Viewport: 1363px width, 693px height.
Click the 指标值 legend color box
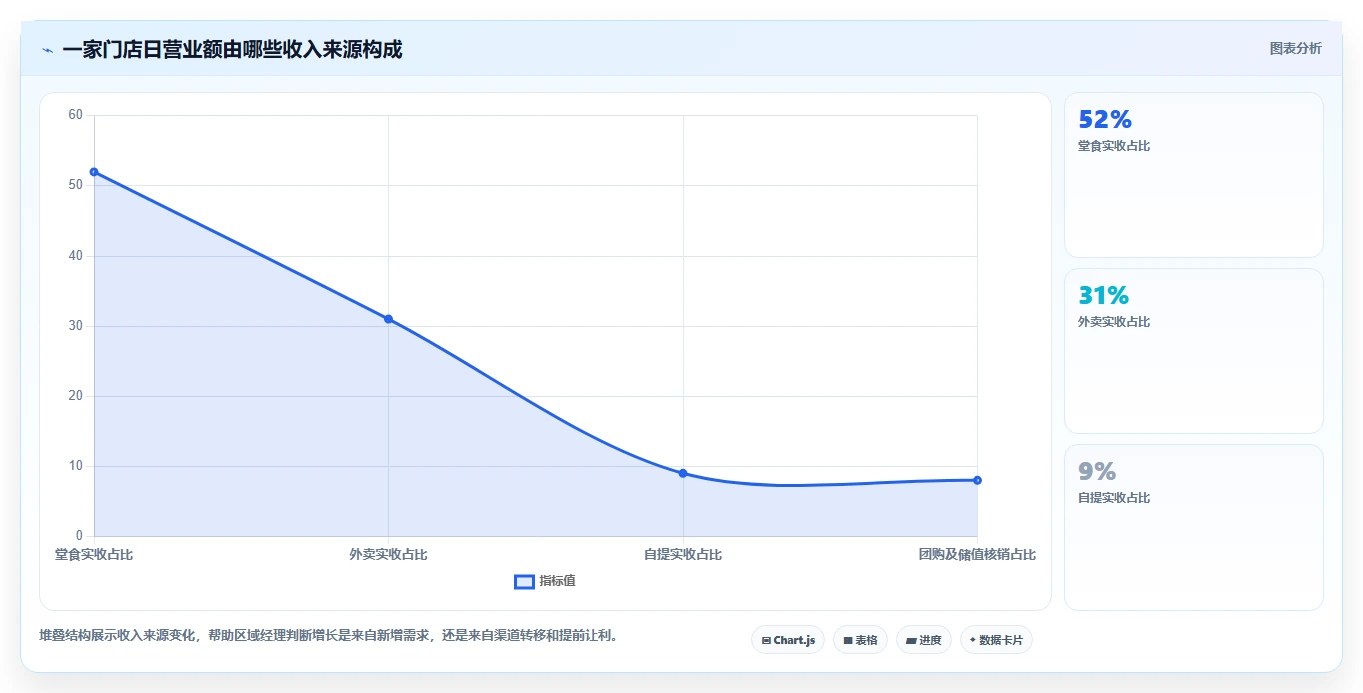pos(524,582)
